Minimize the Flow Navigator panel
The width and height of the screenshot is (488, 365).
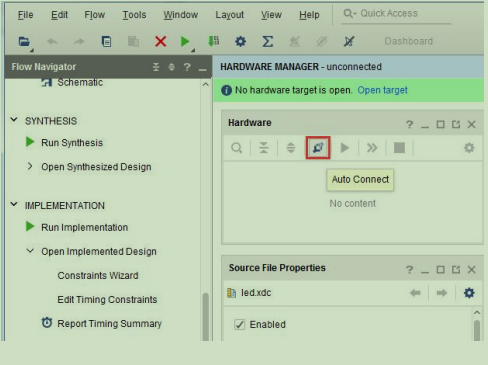coord(202,69)
